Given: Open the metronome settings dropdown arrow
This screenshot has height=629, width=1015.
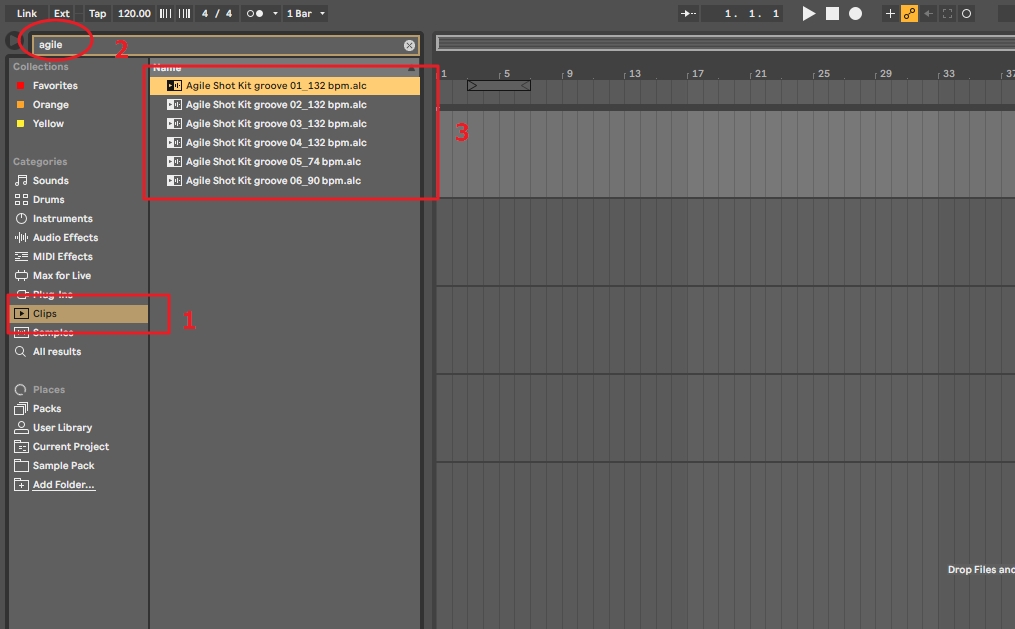Looking at the screenshot, I should pyautogui.click(x=275, y=13).
